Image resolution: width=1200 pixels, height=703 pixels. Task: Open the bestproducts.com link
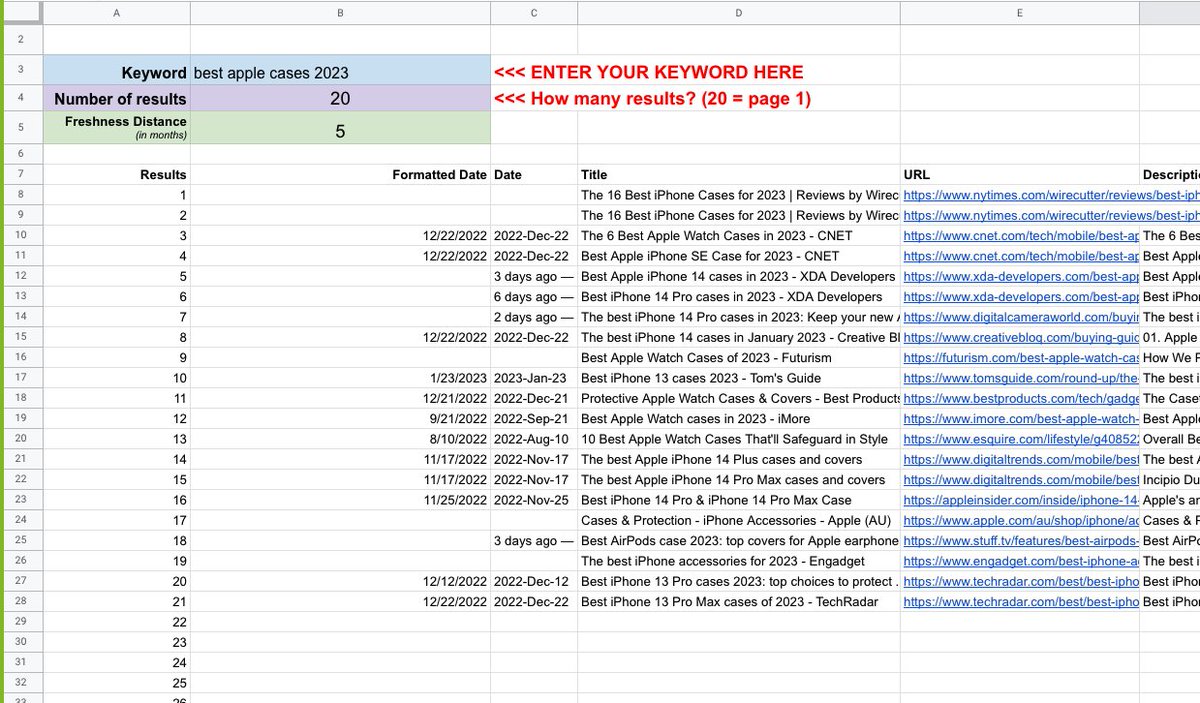(x=1020, y=398)
